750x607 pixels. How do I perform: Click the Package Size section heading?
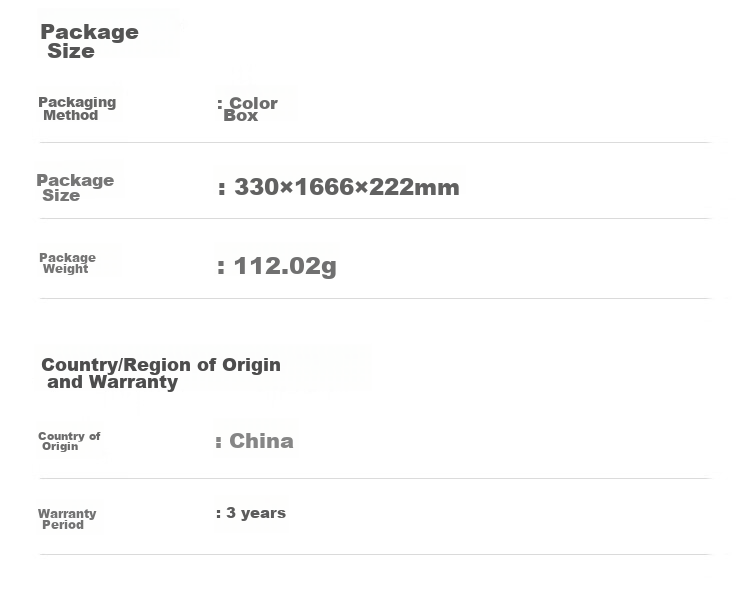click(89, 41)
